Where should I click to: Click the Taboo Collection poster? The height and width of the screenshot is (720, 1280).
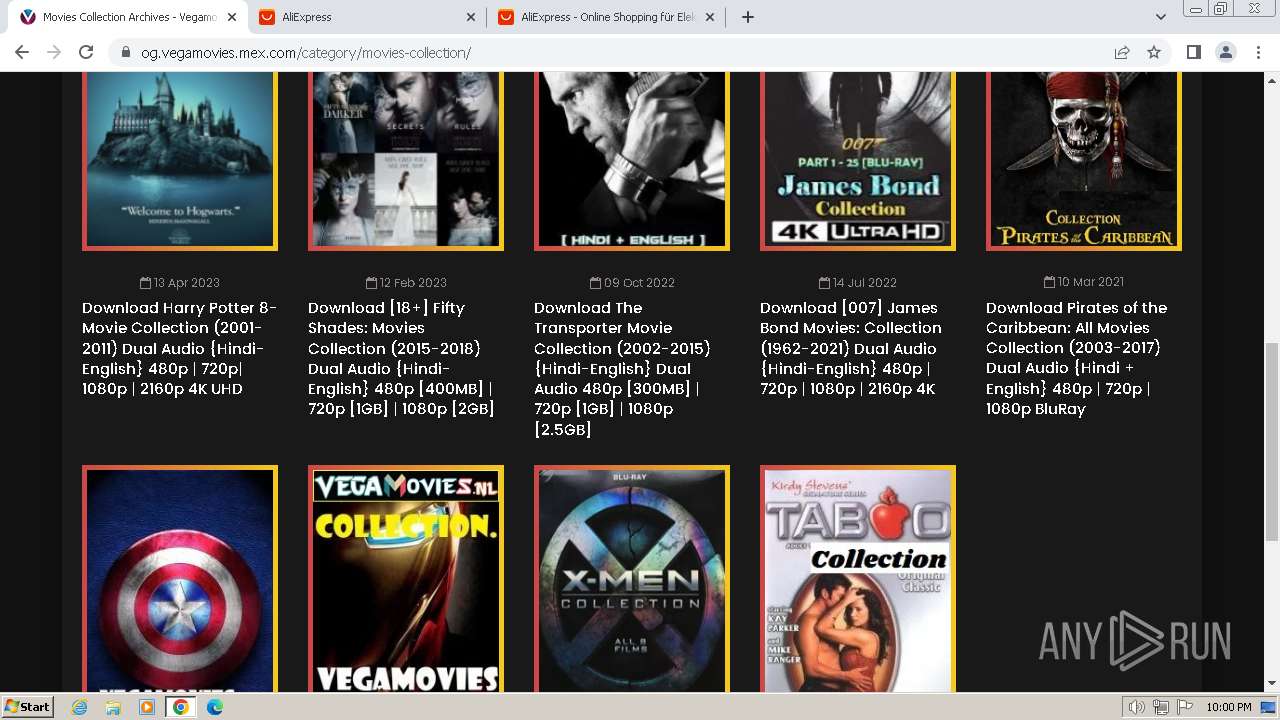(858, 579)
